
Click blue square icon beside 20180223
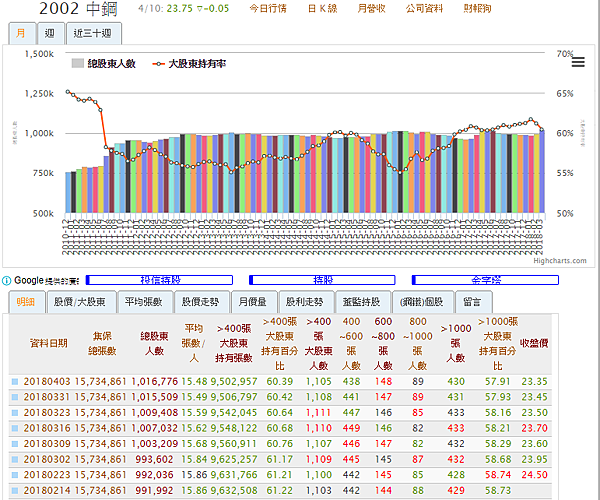point(15,475)
